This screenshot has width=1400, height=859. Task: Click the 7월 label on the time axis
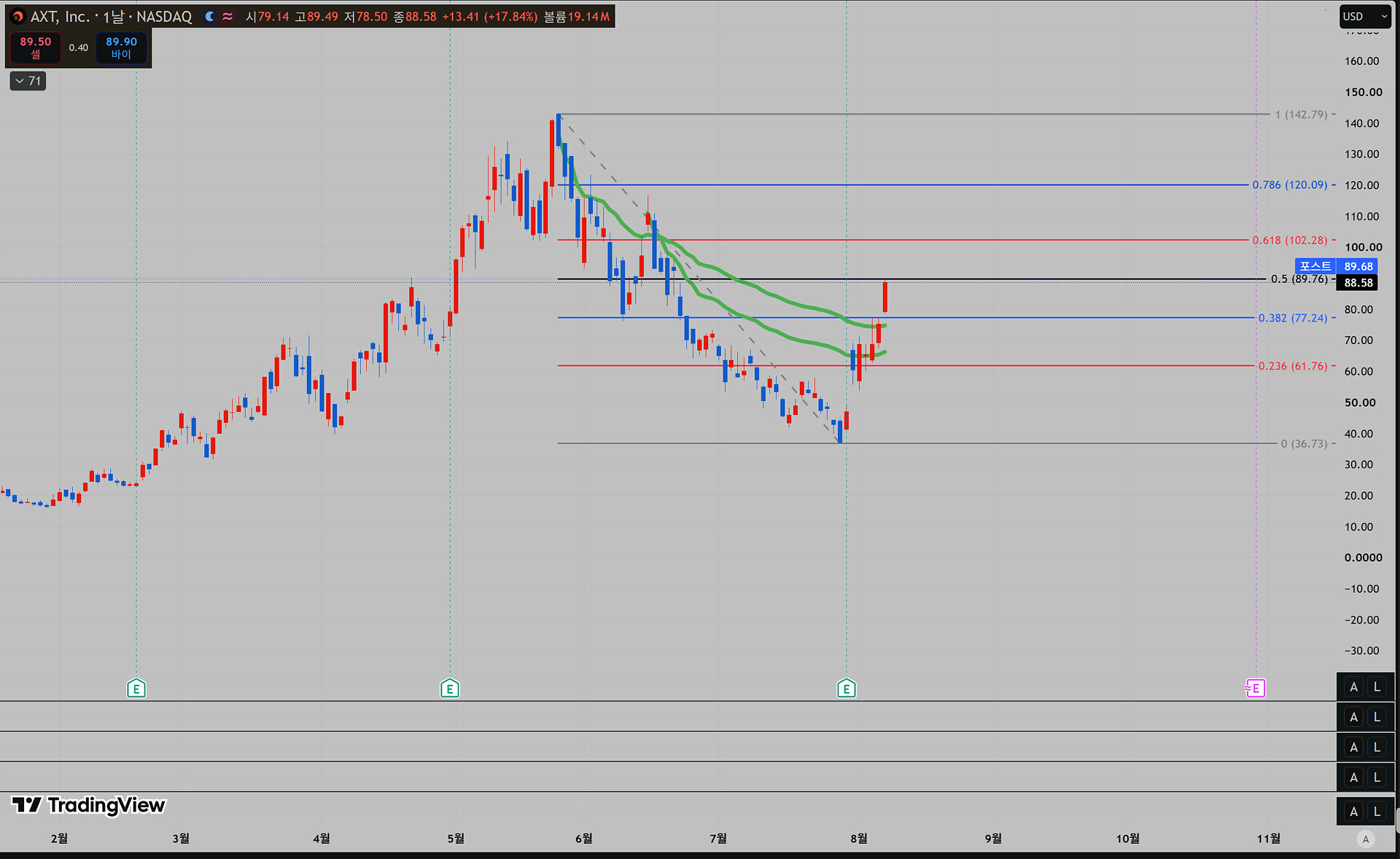(718, 839)
